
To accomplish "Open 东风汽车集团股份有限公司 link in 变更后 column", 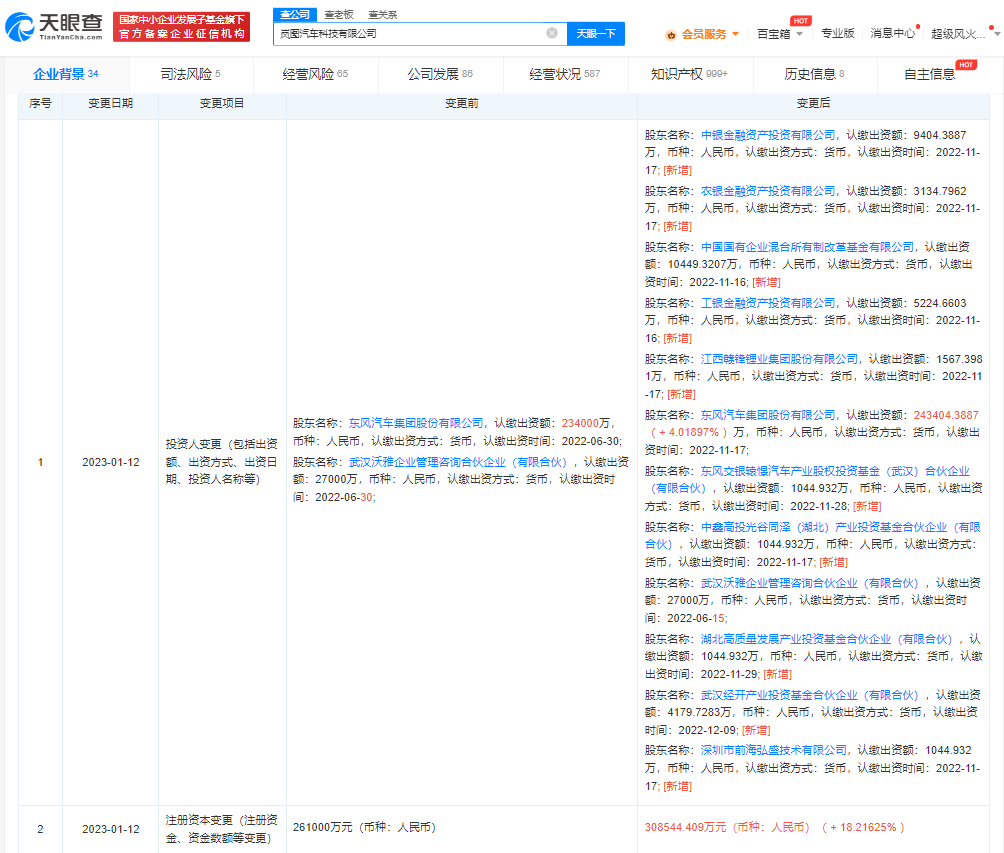I will pos(768,415).
